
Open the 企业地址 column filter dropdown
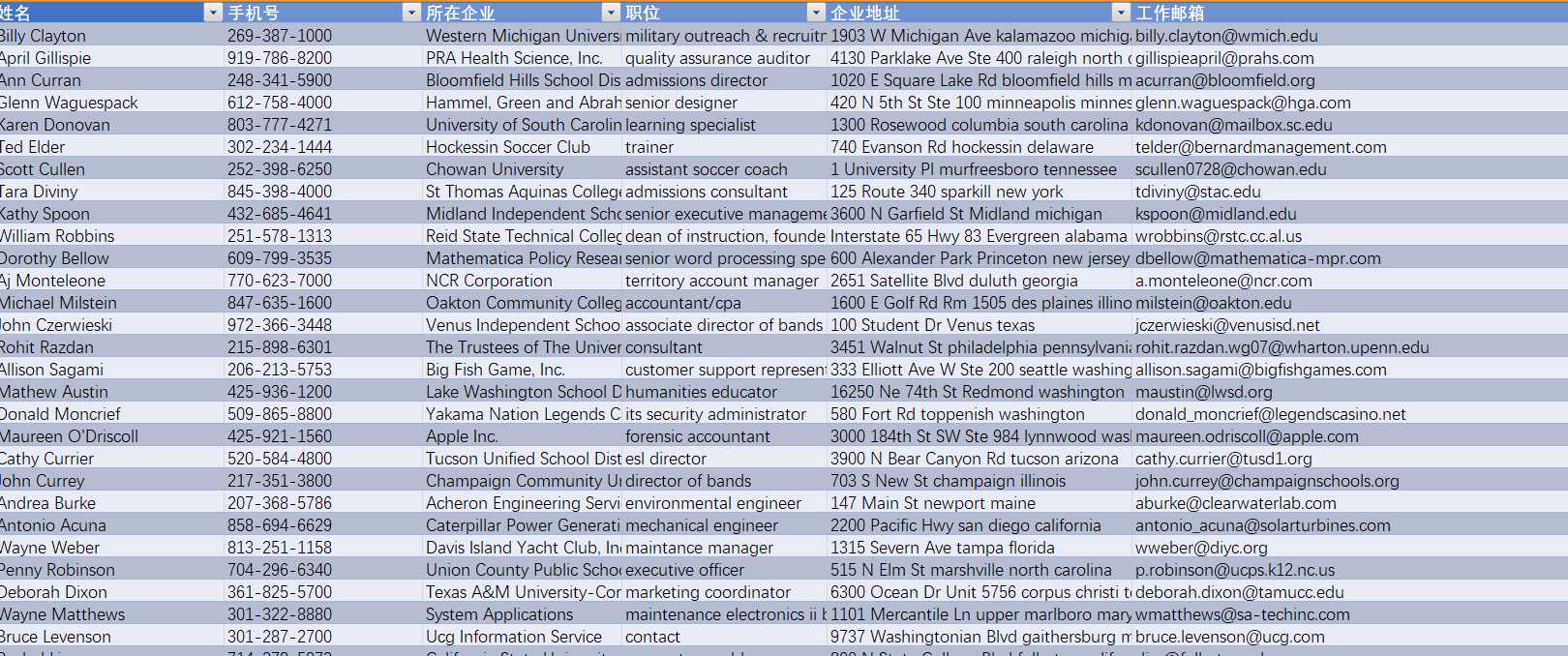(1121, 13)
